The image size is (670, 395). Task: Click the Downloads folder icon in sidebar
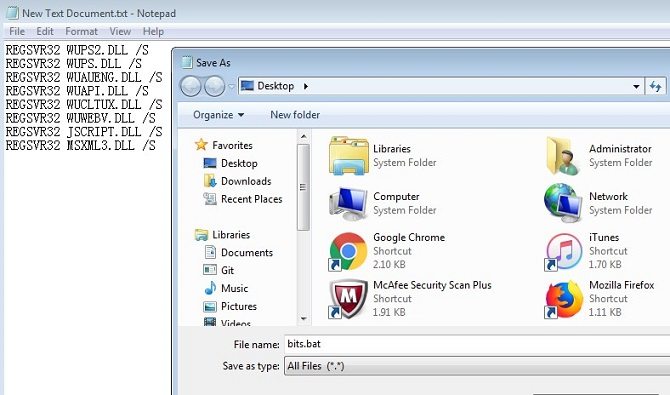pyautogui.click(x=210, y=181)
